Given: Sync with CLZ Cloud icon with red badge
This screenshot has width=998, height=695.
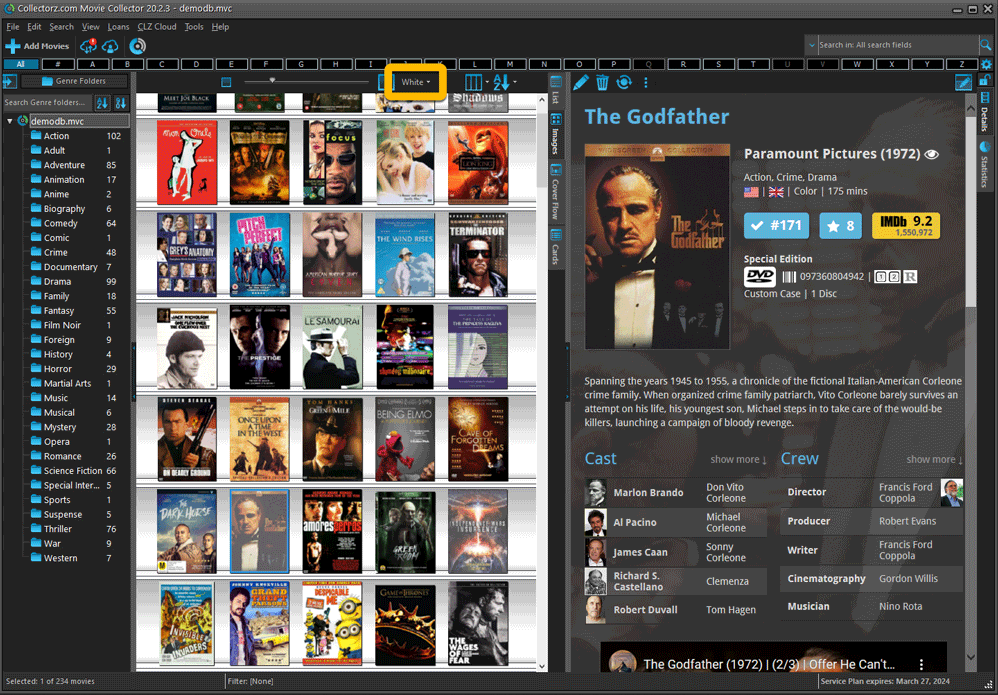Looking at the screenshot, I should (88, 46).
